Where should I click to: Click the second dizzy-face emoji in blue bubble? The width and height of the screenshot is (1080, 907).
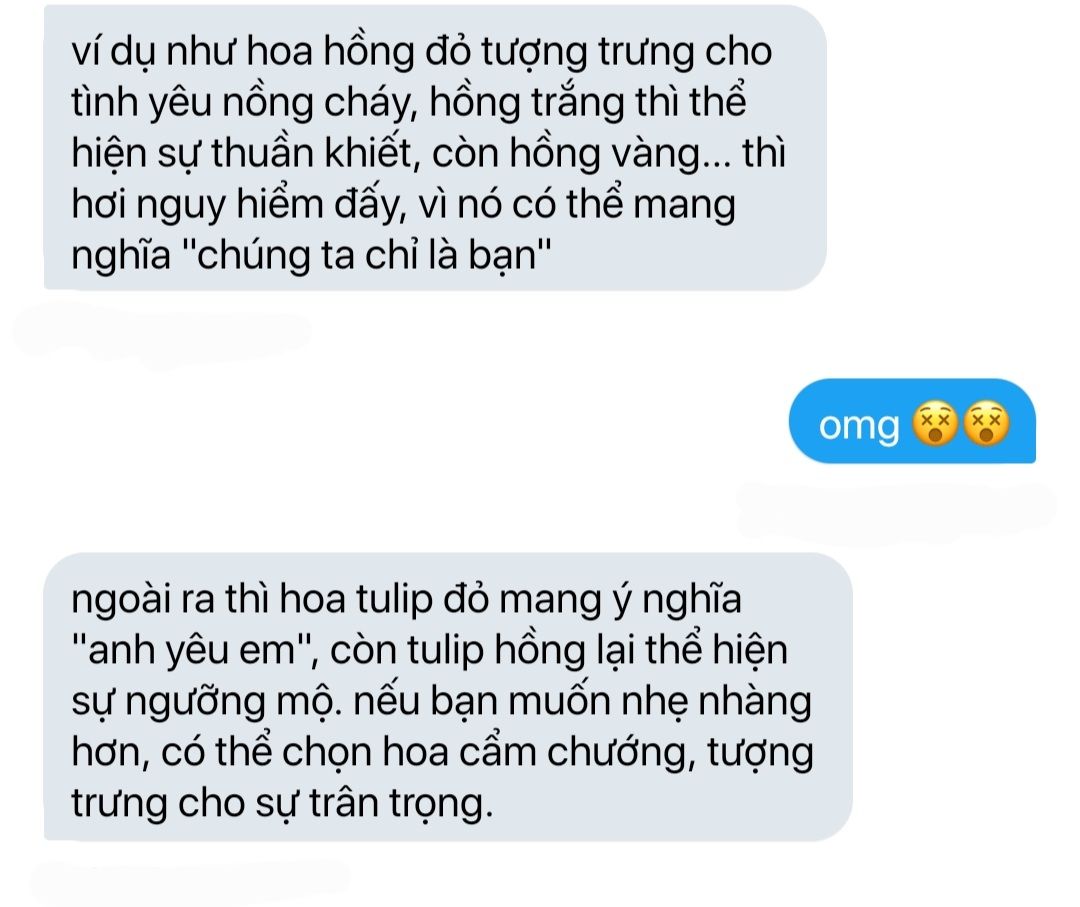(x=986, y=424)
